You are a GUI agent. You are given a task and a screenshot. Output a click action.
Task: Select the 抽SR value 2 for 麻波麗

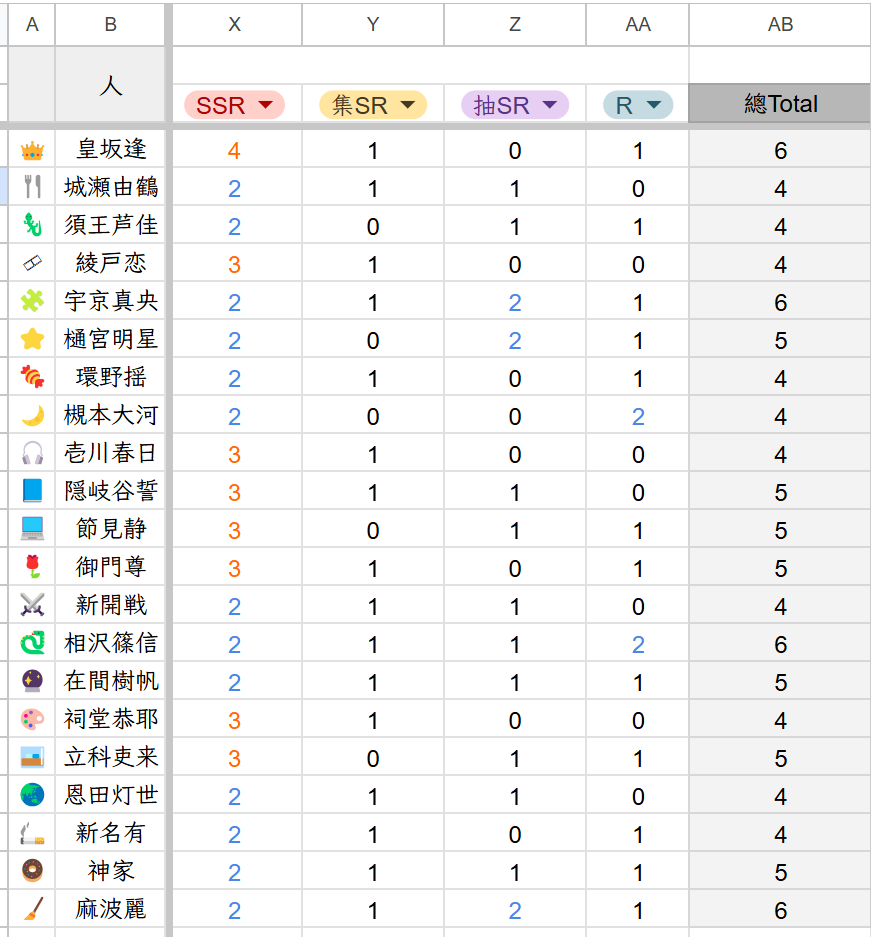[x=514, y=910]
